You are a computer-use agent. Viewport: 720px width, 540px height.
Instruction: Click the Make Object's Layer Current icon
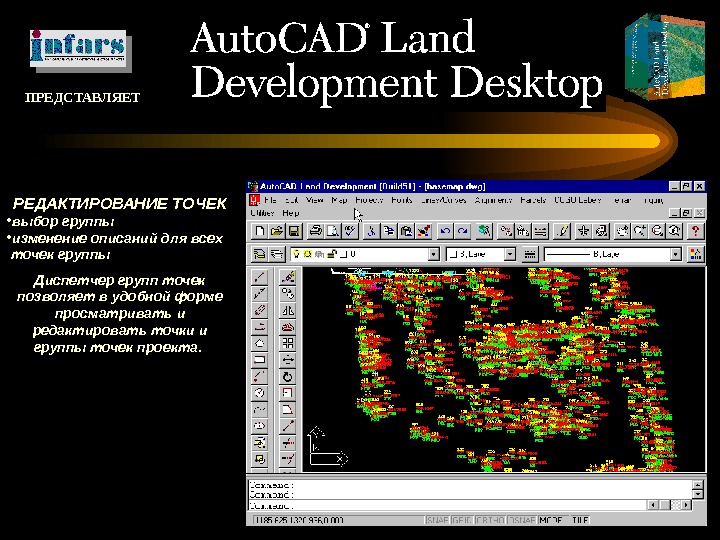pyautogui.click(x=259, y=254)
